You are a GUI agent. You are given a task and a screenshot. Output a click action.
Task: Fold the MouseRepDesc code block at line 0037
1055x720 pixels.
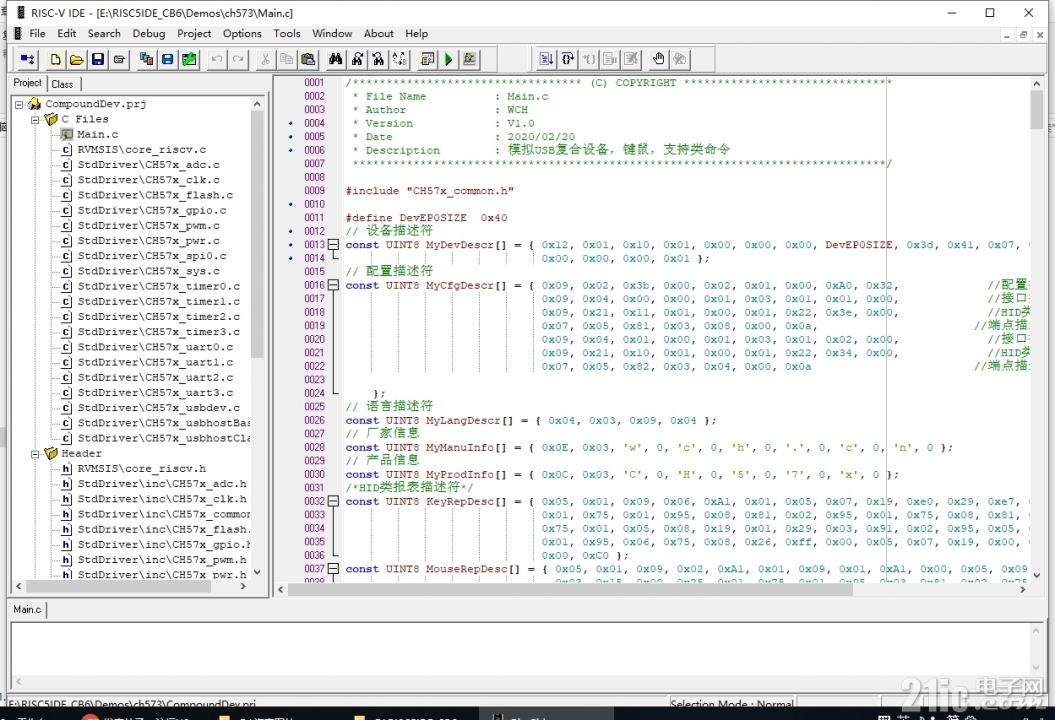[333, 569]
